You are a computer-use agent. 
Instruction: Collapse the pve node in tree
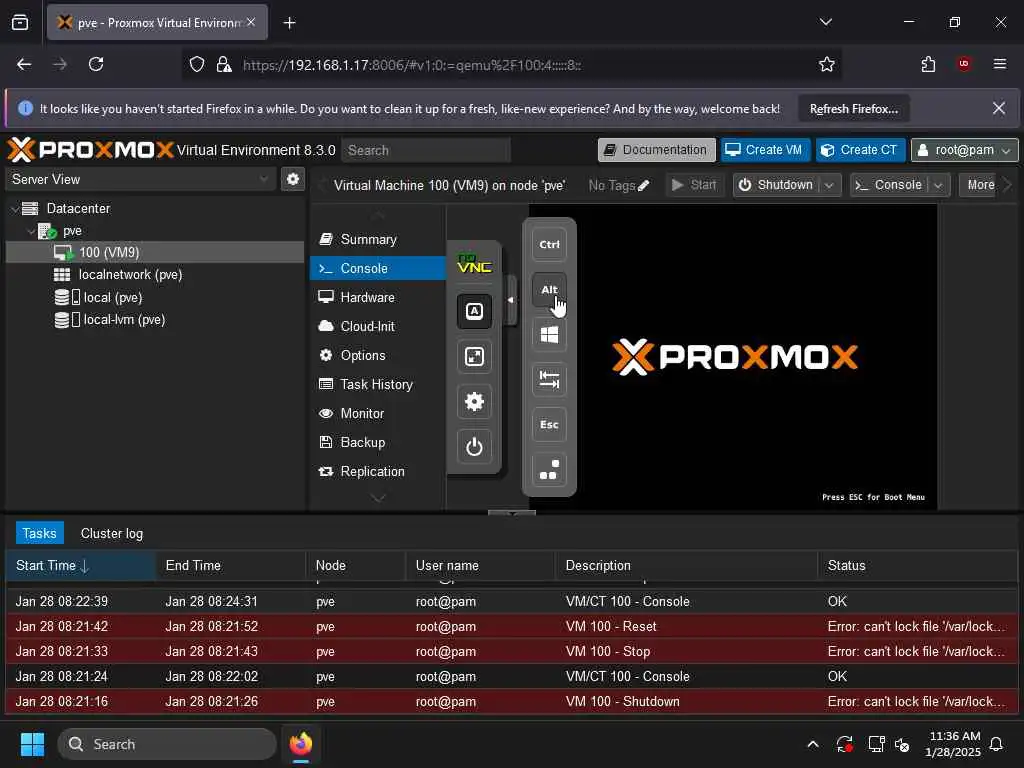[31, 231]
